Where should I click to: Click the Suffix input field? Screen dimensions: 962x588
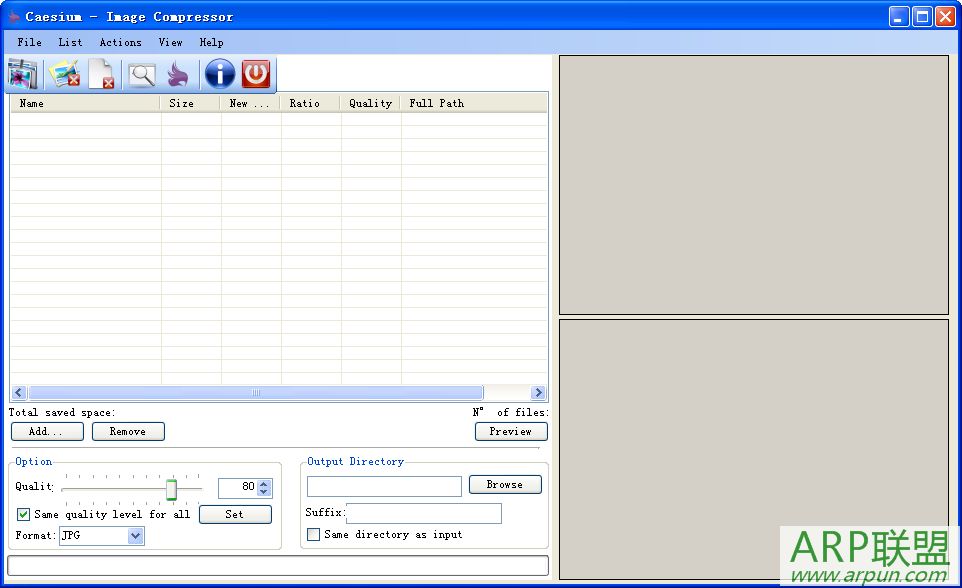(x=424, y=513)
